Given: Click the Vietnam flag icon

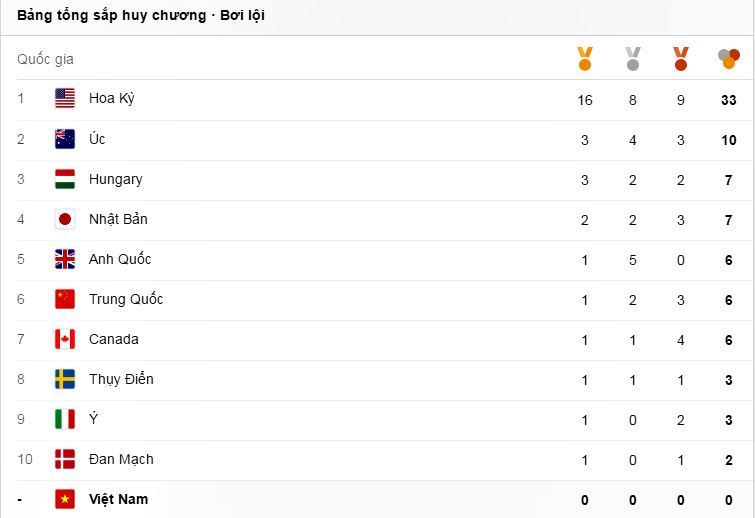Looking at the screenshot, I should click(65, 499).
